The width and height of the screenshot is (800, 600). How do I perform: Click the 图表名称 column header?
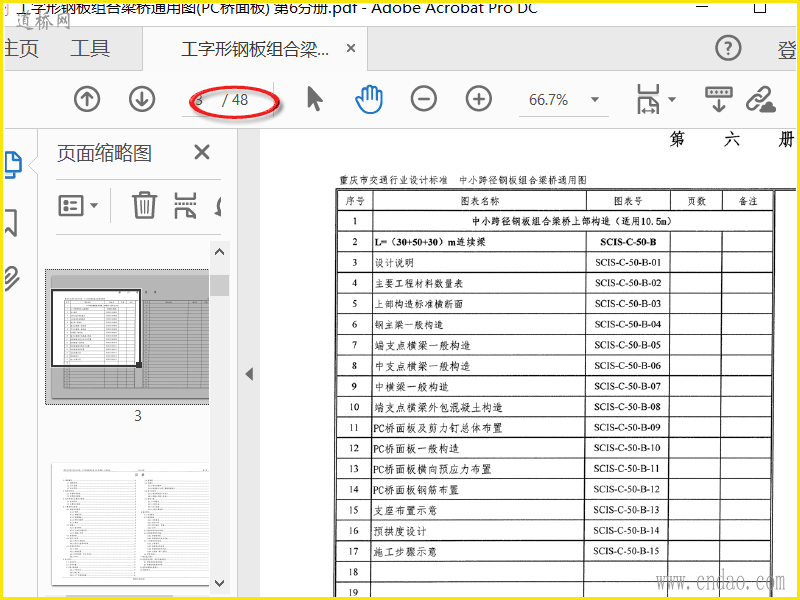(x=480, y=201)
